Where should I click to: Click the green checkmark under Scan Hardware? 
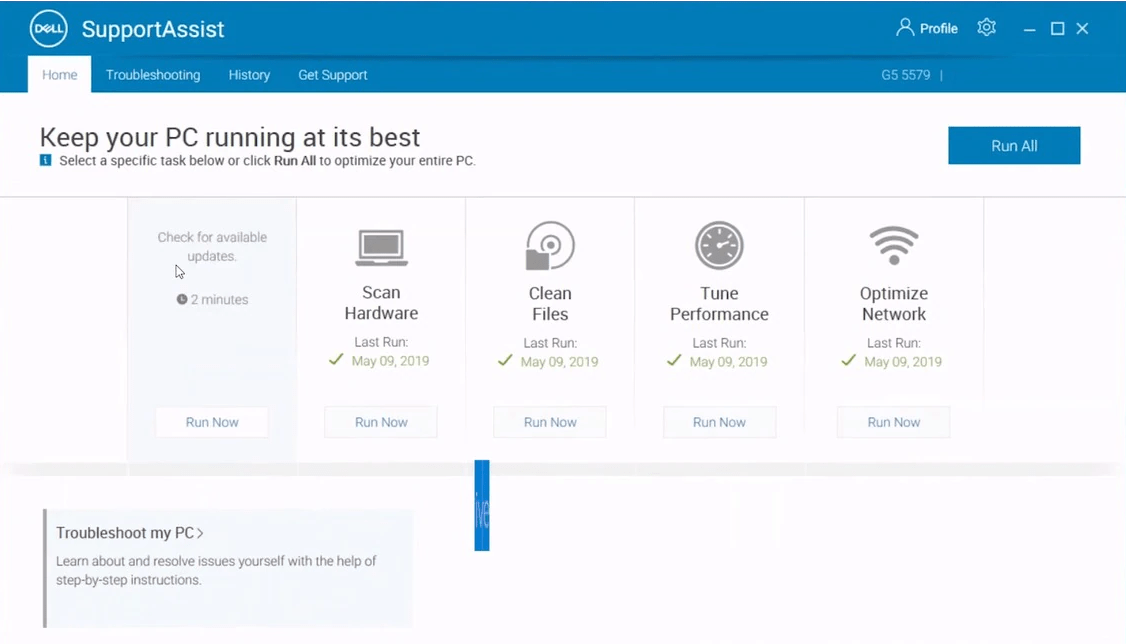pos(336,359)
